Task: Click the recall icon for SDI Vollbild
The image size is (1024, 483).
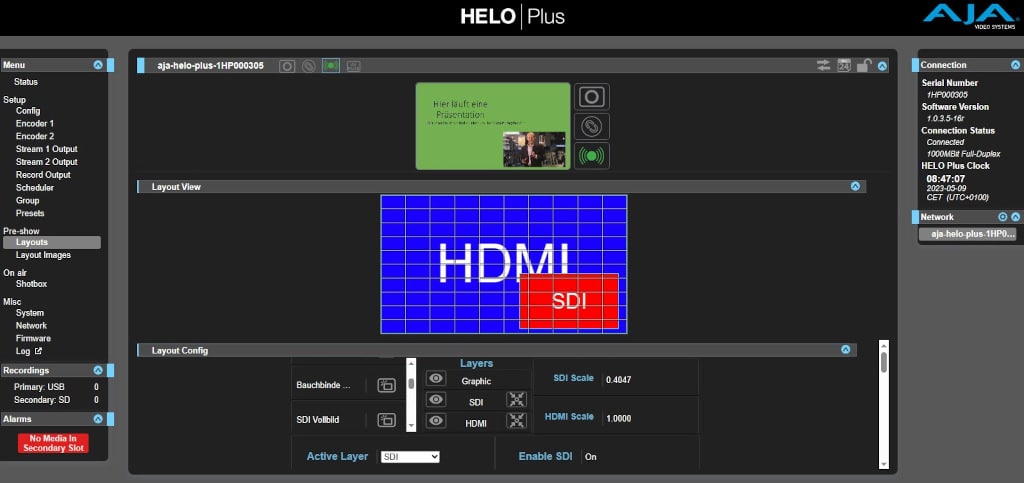Action: point(386,420)
